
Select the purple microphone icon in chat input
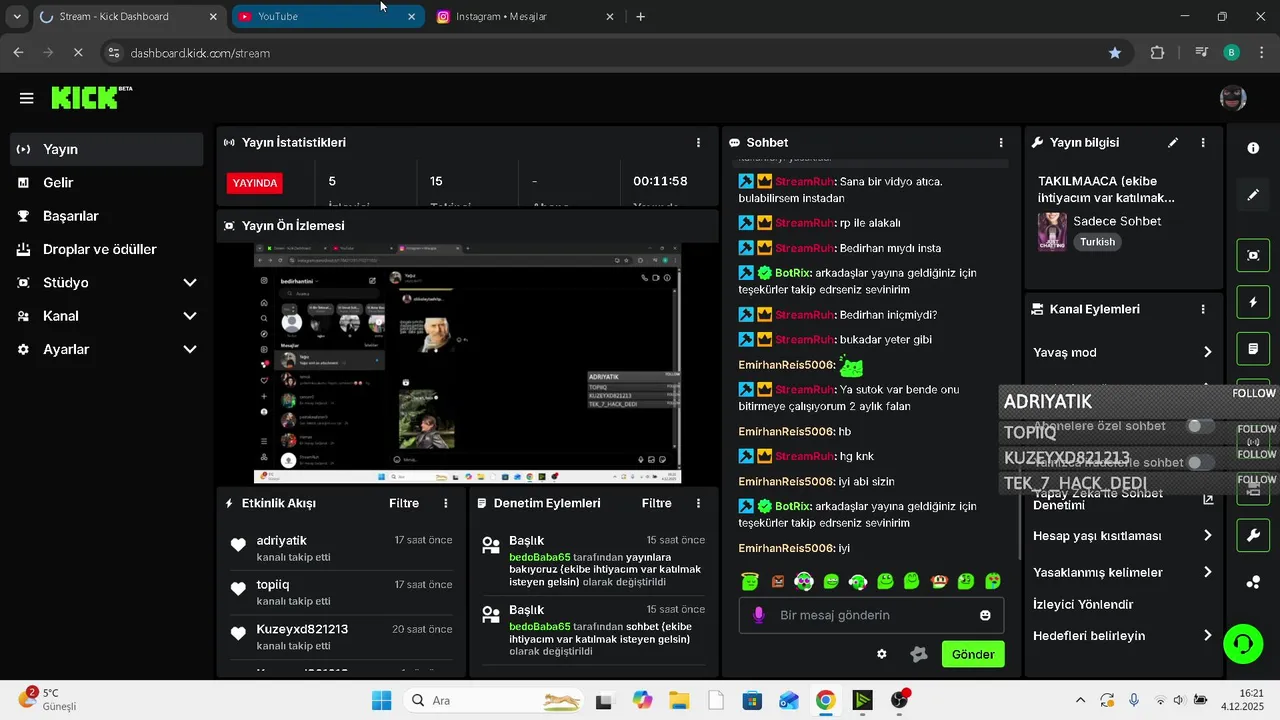point(759,615)
